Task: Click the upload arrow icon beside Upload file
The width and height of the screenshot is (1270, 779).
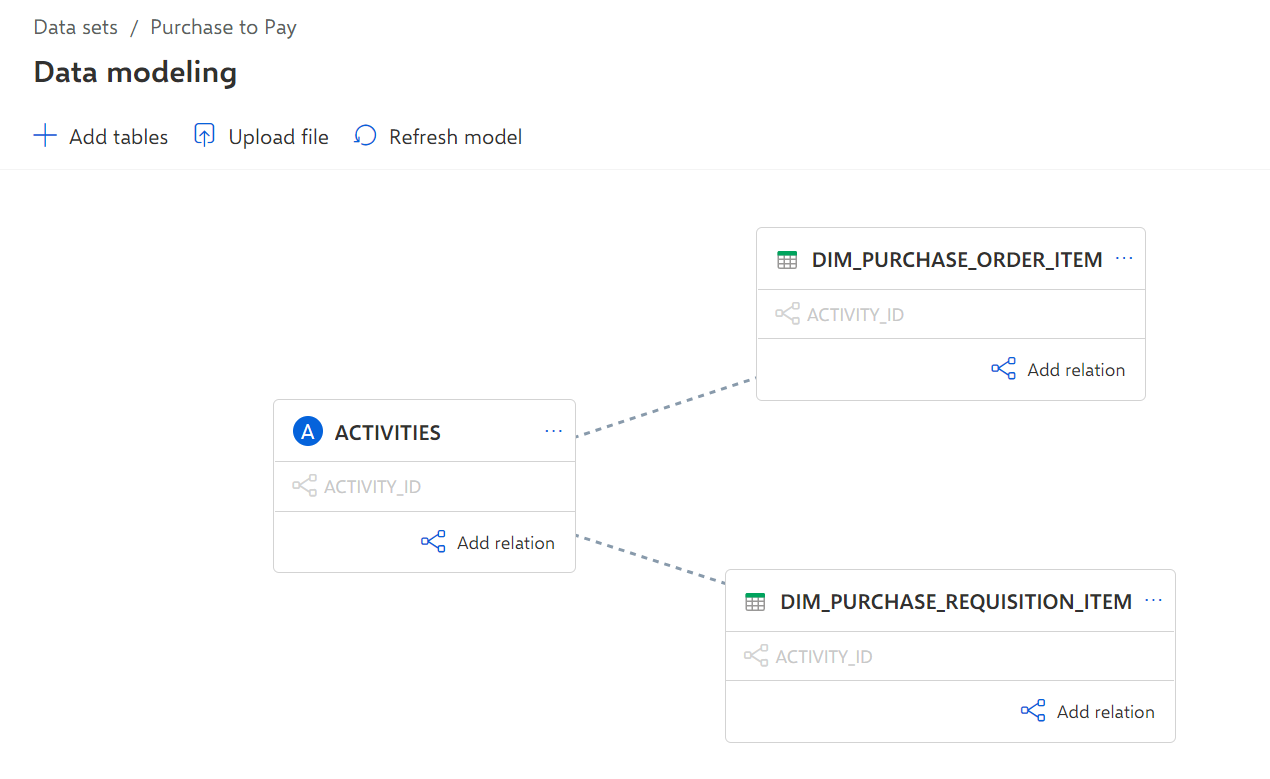Action: pos(204,136)
